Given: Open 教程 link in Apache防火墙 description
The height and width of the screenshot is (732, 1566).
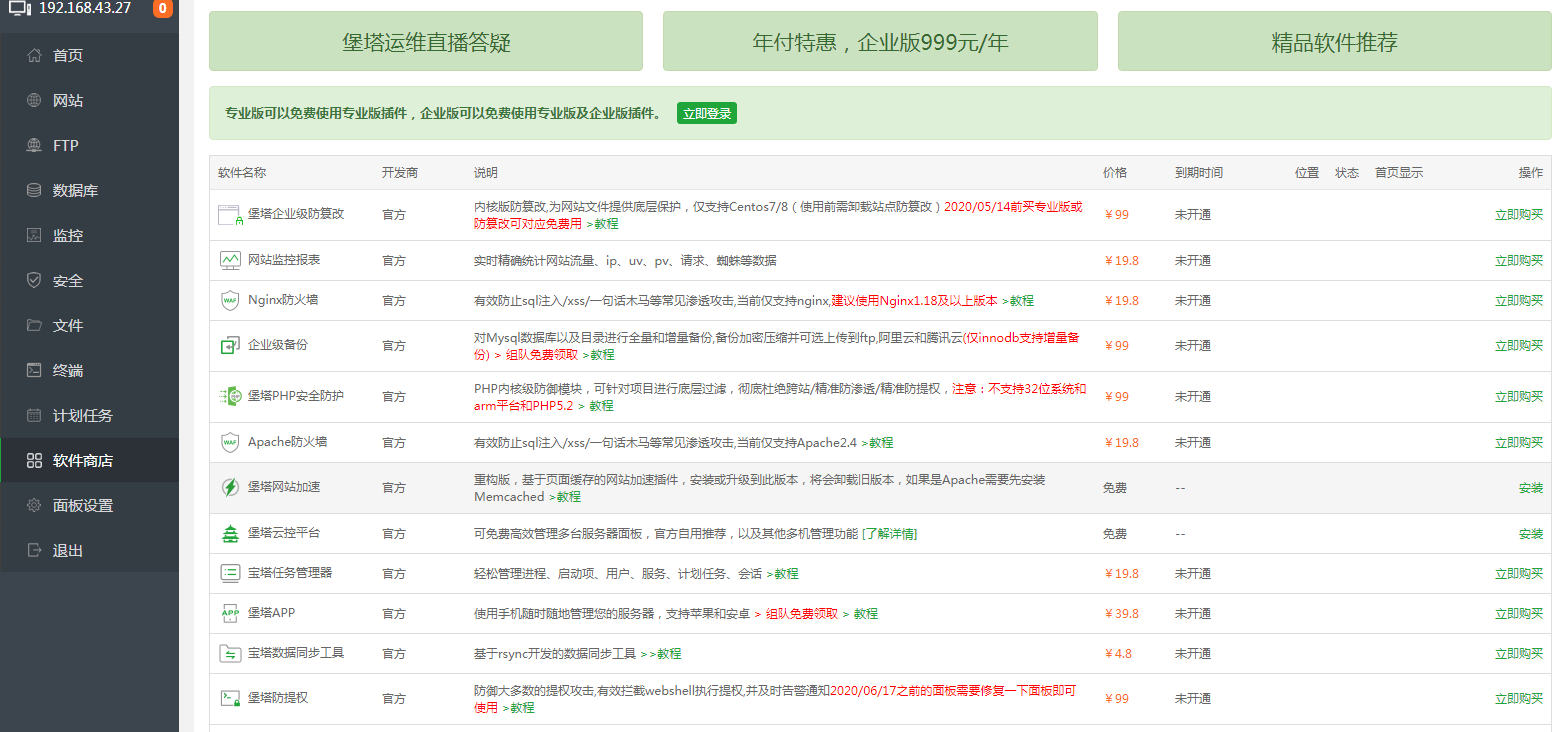Looking at the screenshot, I should point(877,442).
